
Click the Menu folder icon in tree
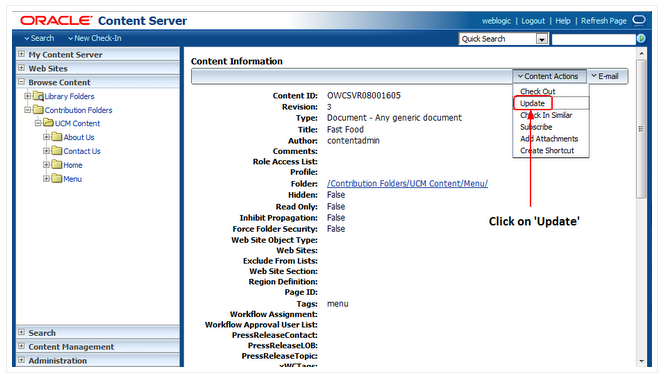coord(57,179)
